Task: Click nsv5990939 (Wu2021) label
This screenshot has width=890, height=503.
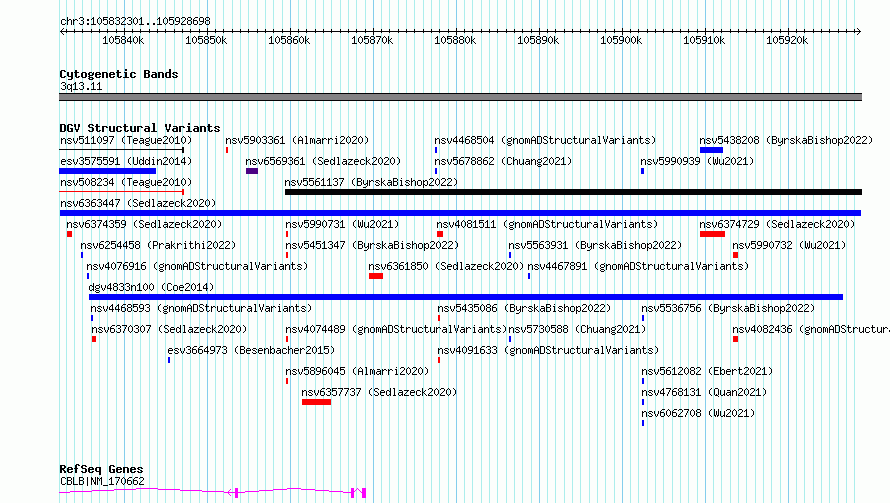Action: pos(697,161)
